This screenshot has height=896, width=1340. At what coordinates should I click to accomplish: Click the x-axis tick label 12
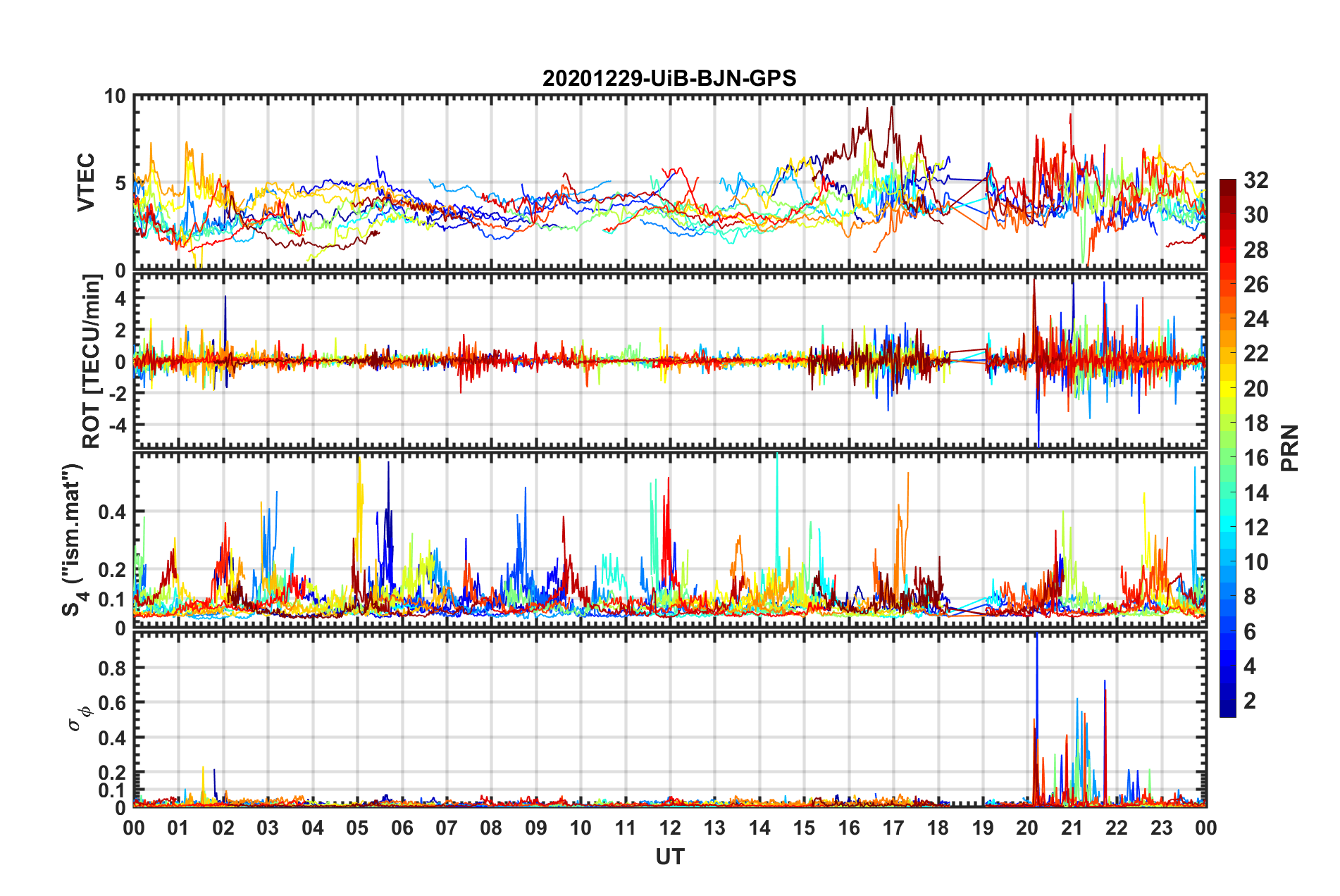pos(670,828)
